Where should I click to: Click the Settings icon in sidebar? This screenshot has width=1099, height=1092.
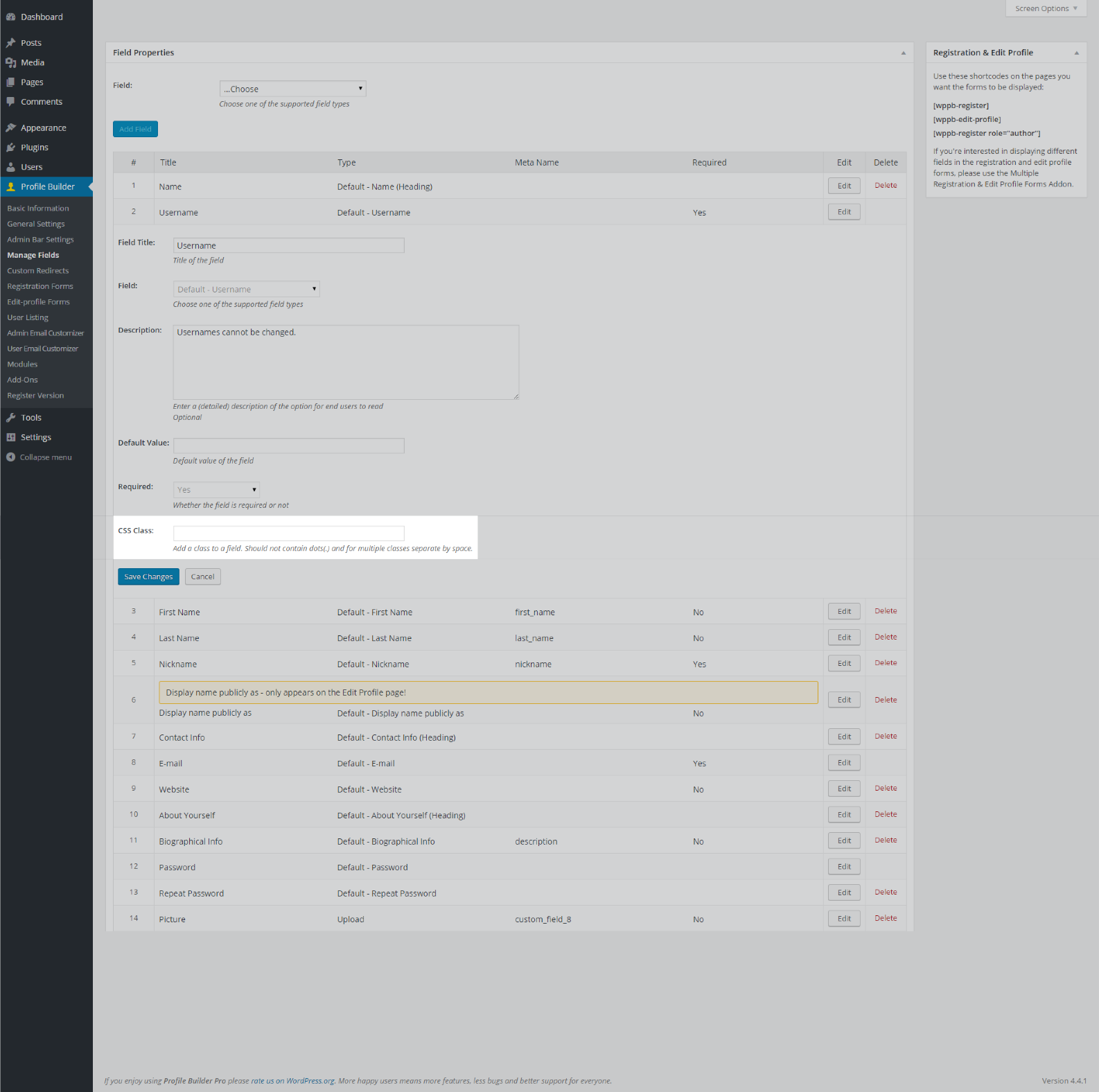point(11,437)
